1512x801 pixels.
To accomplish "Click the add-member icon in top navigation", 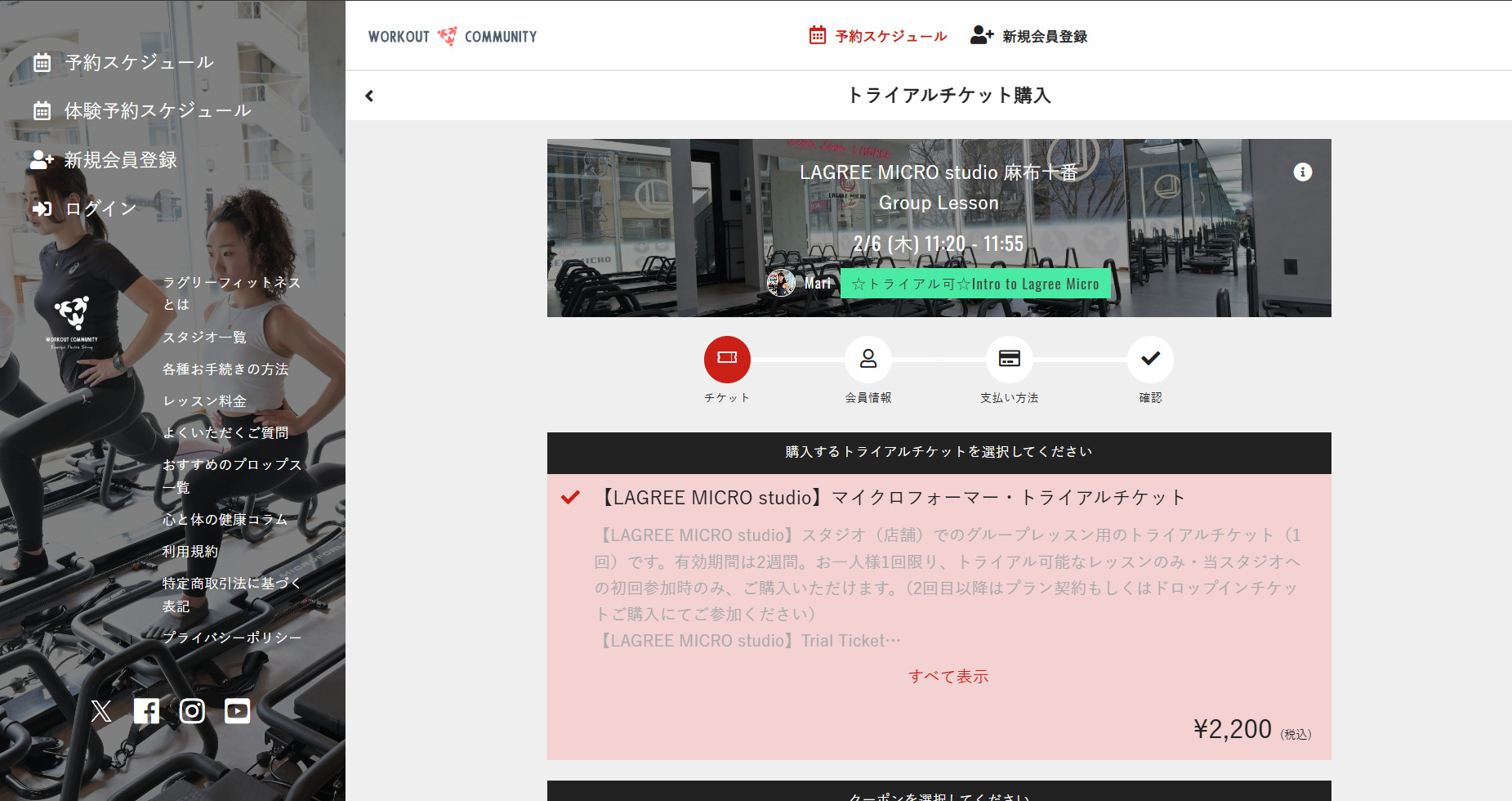I will pos(982,35).
